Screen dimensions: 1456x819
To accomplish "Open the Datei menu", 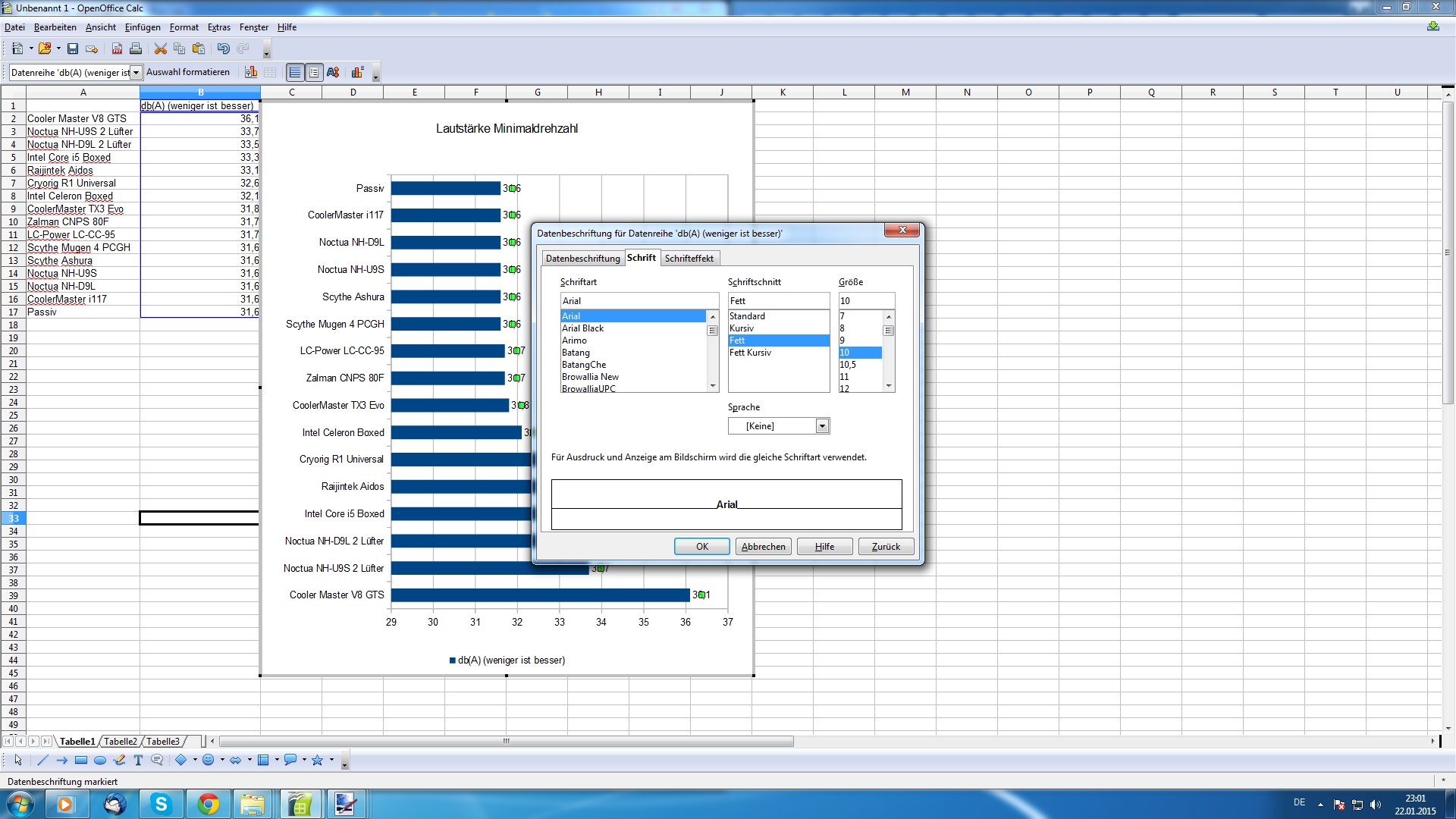I will click(14, 27).
